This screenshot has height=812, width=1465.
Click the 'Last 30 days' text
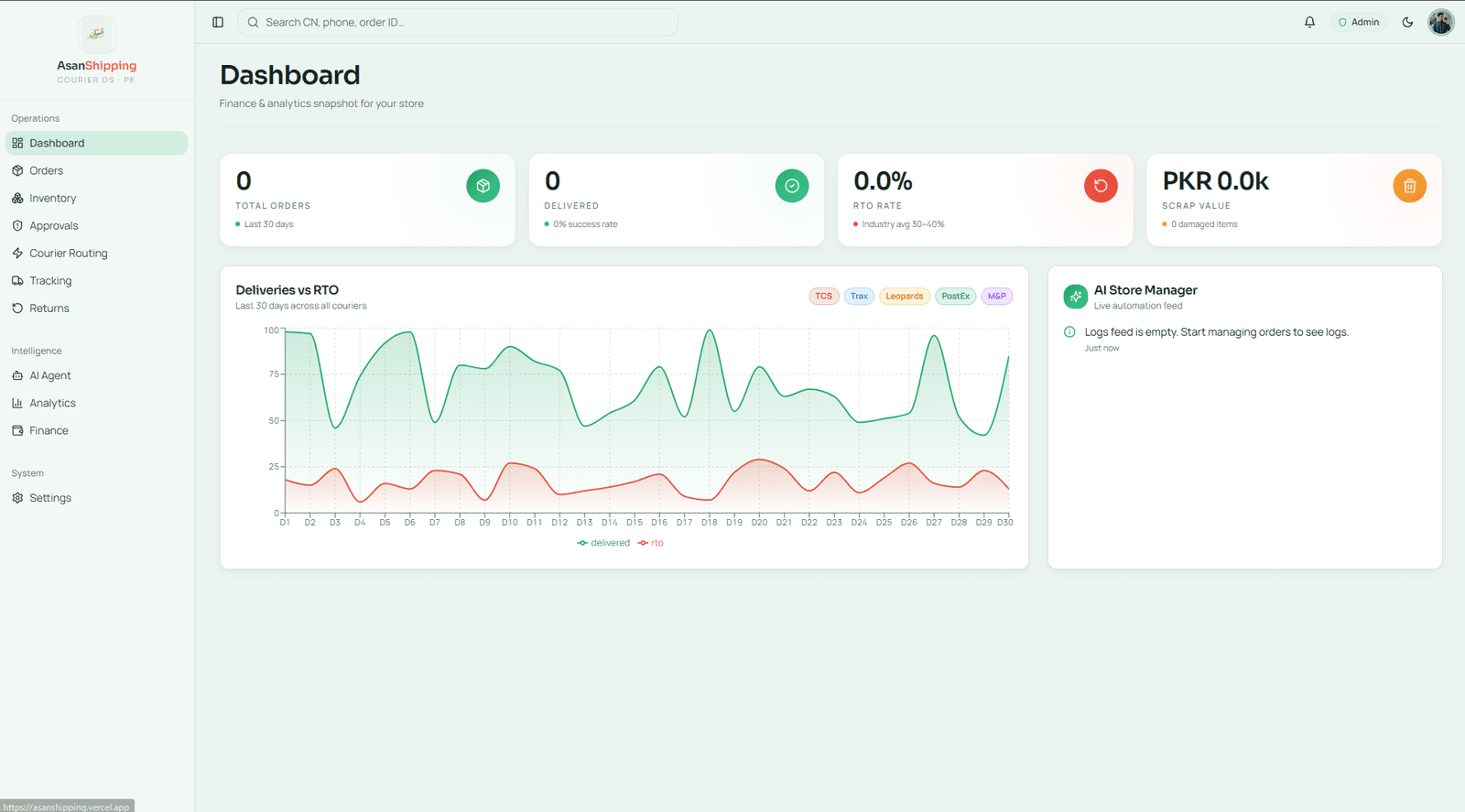(269, 224)
